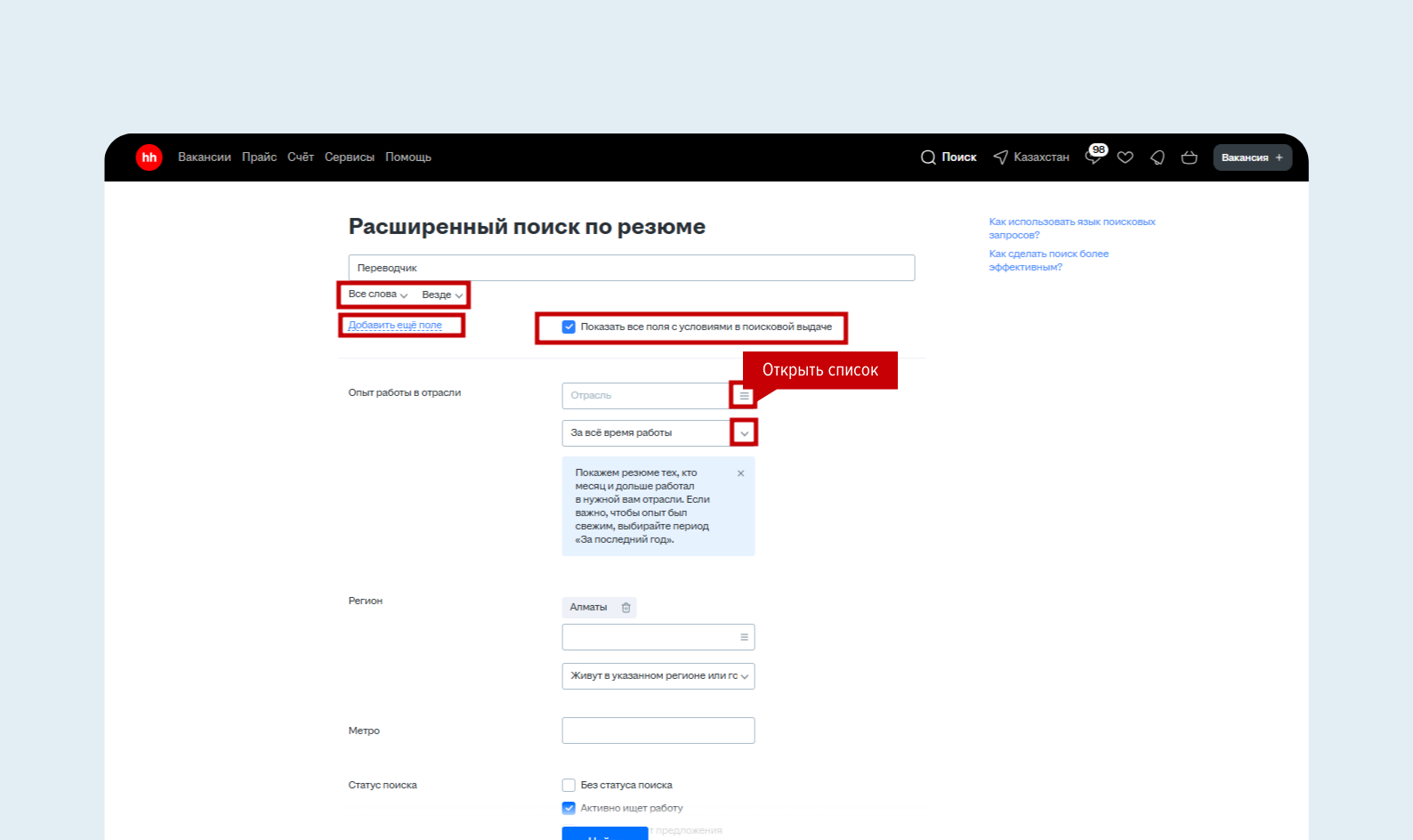Expand the Все слова dropdown
The width and height of the screenshot is (1413, 840).
[x=378, y=295]
